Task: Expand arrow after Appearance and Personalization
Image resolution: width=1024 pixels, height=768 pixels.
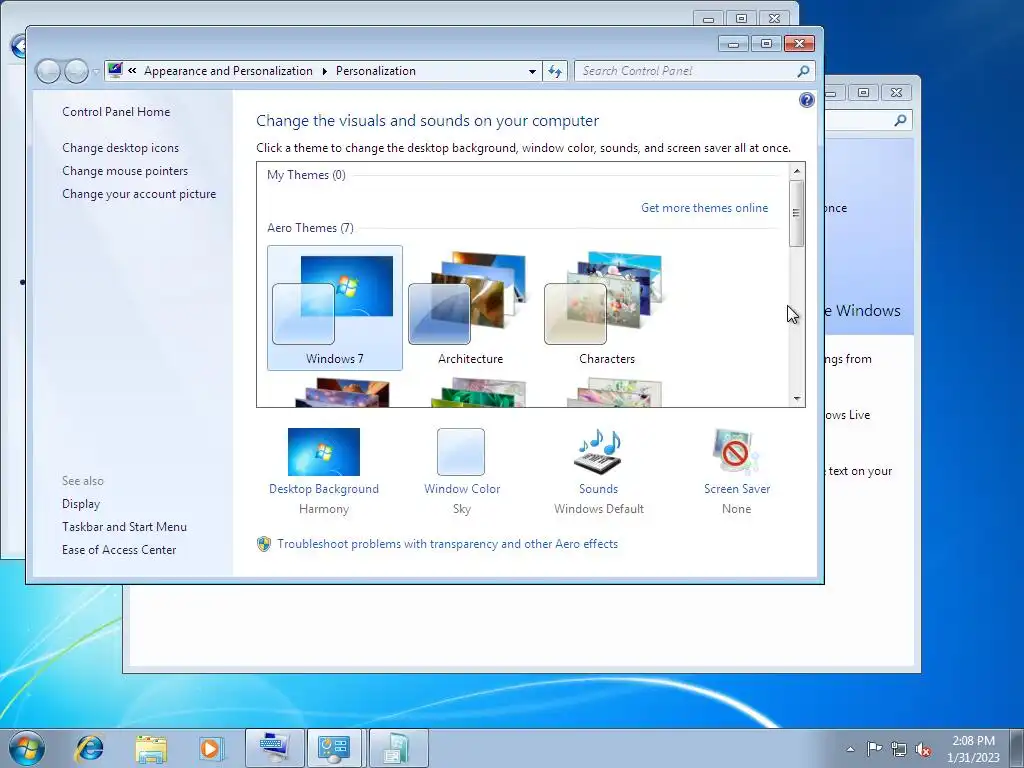Action: [325, 71]
